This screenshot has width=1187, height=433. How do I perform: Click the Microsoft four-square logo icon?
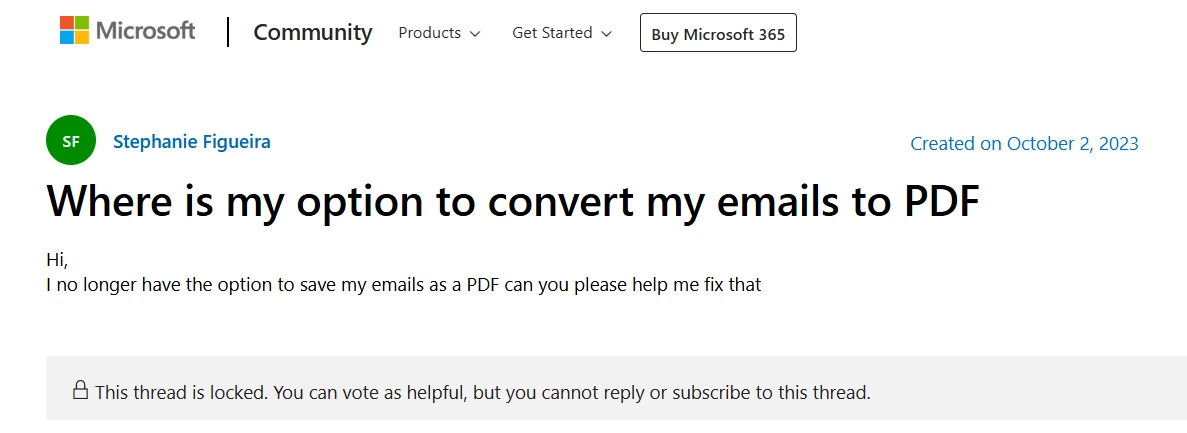click(73, 30)
